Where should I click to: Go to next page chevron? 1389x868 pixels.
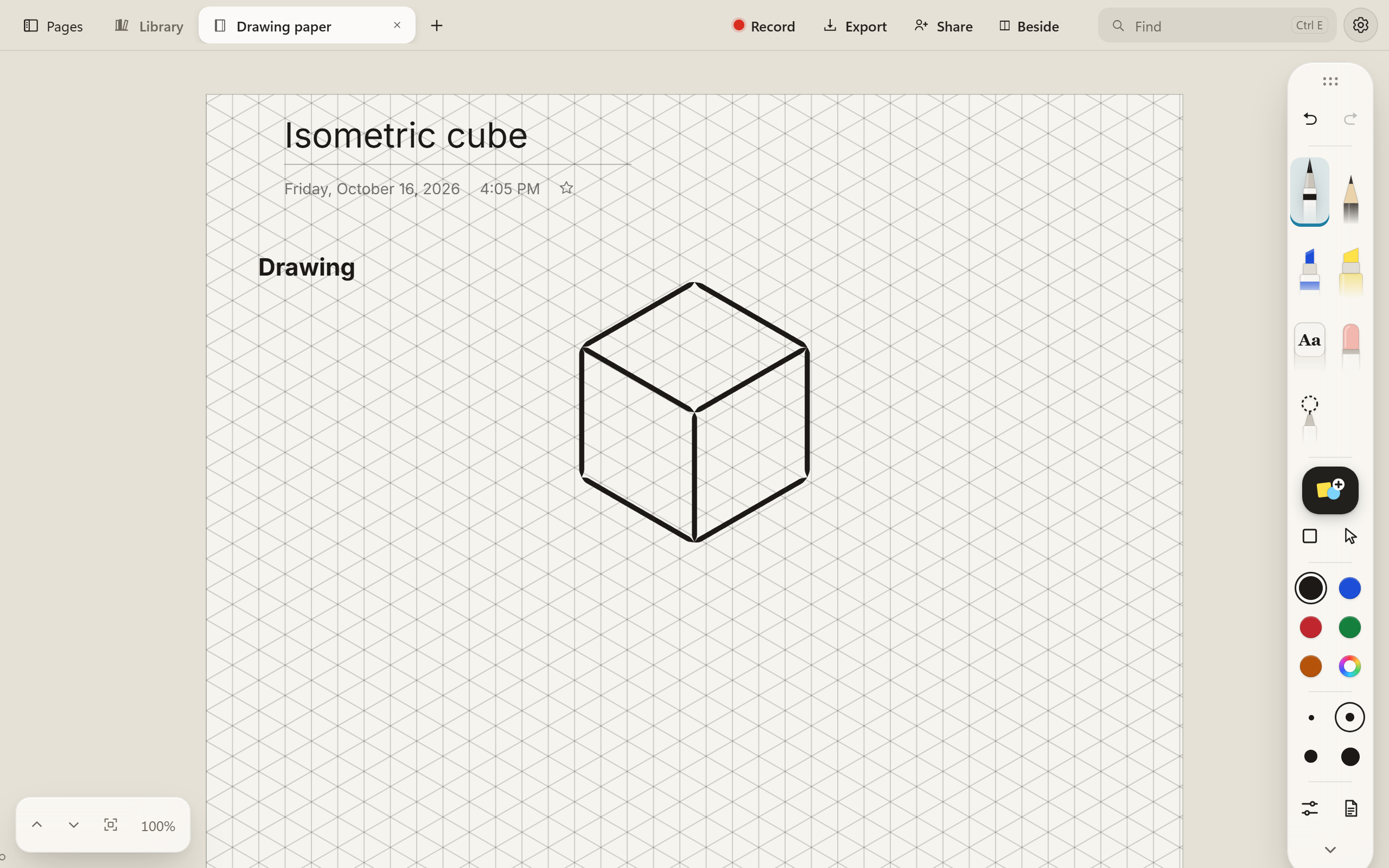click(x=73, y=825)
